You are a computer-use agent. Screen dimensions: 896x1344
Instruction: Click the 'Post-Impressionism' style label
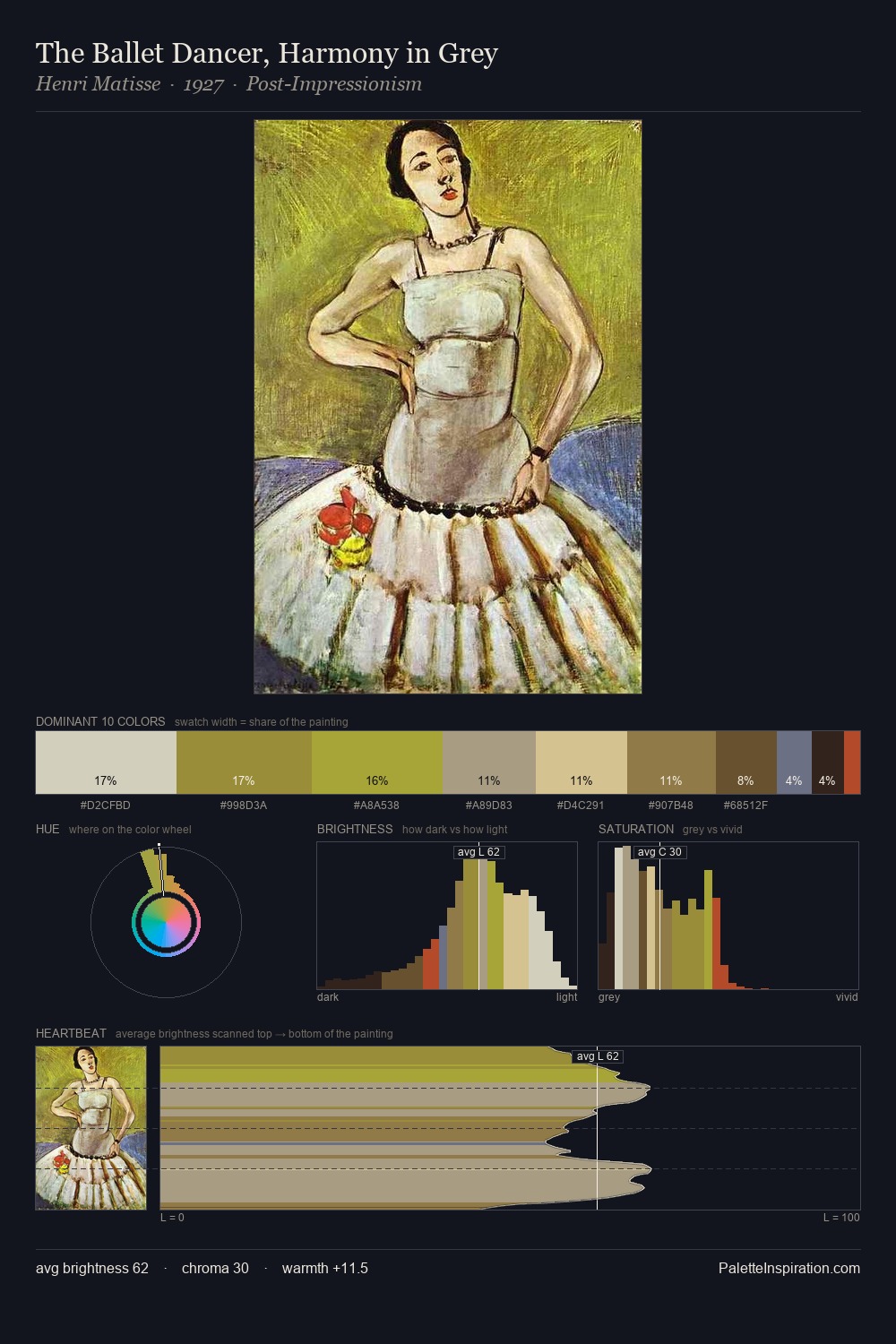coord(334,84)
